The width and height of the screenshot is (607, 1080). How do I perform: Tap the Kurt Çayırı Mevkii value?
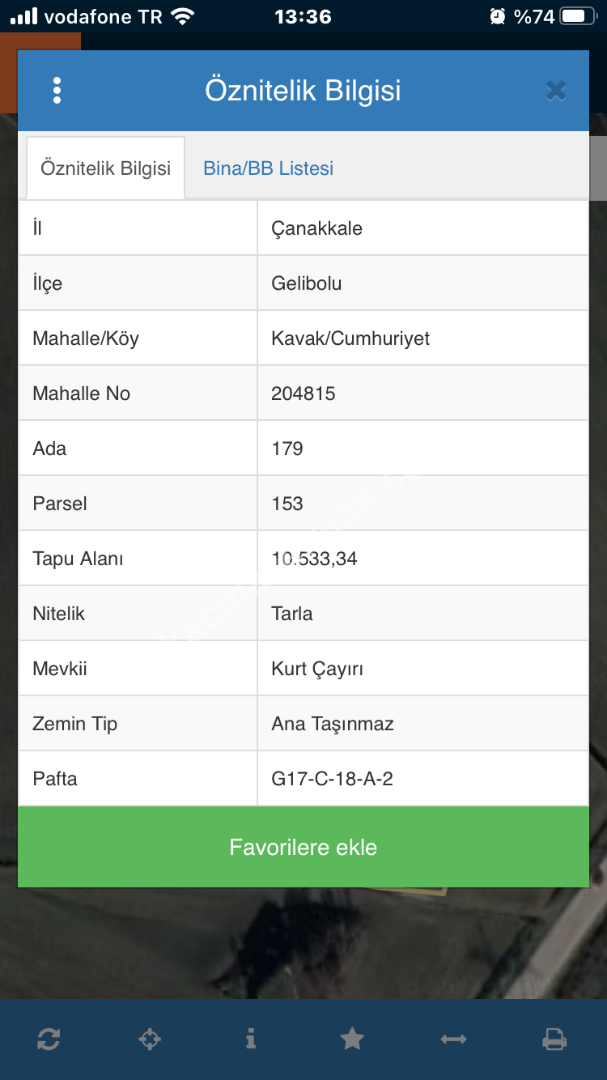[318, 668]
